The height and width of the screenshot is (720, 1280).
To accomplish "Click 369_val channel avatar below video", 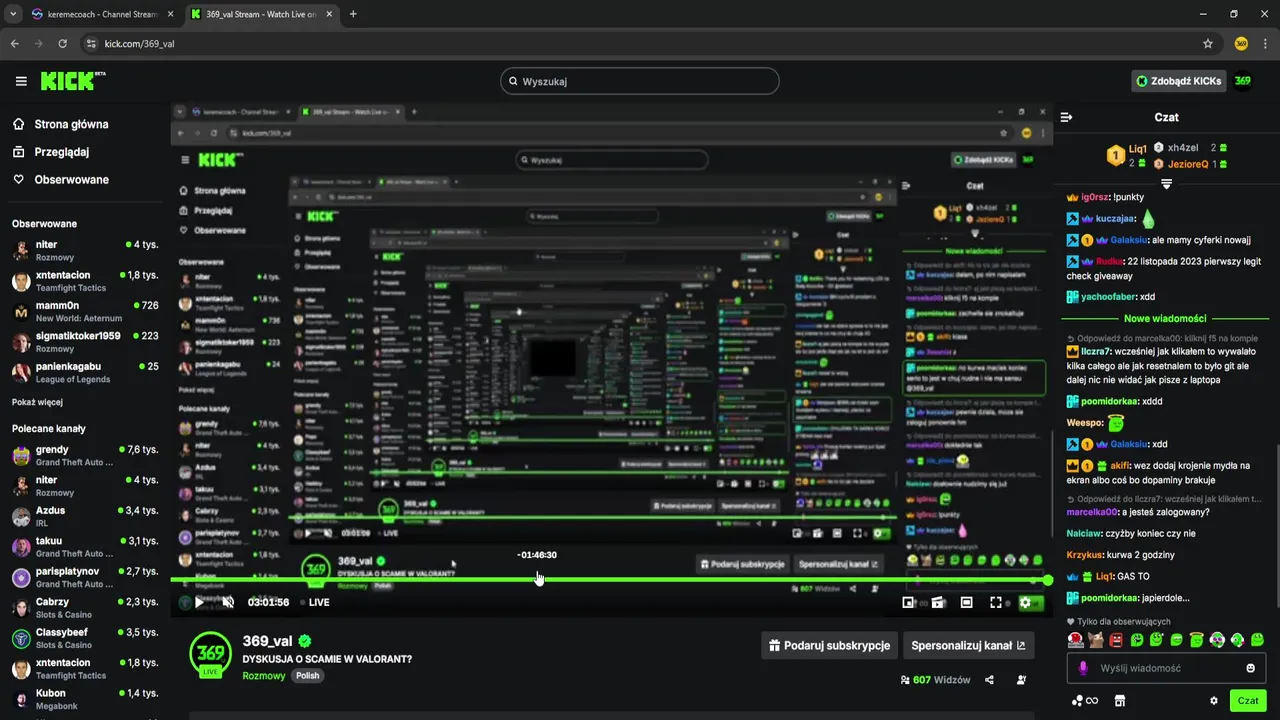I will (210, 652).
